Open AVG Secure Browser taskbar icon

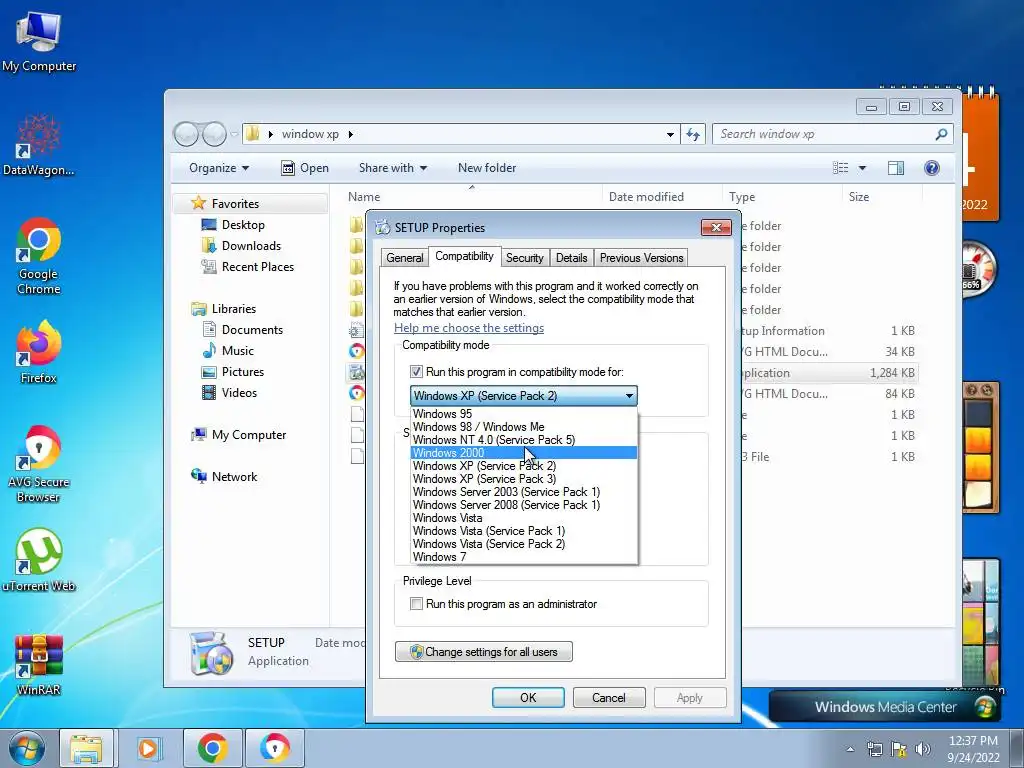(274, 748)
